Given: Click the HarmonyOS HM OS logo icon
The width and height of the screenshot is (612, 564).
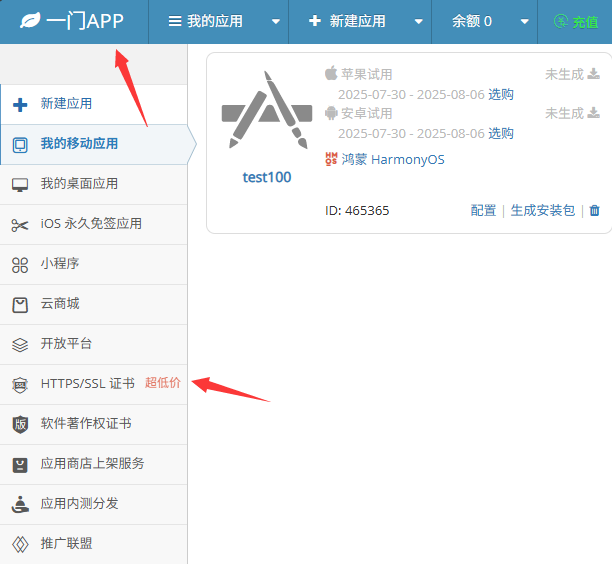Looking at the screenshot, I should point(331,159).
